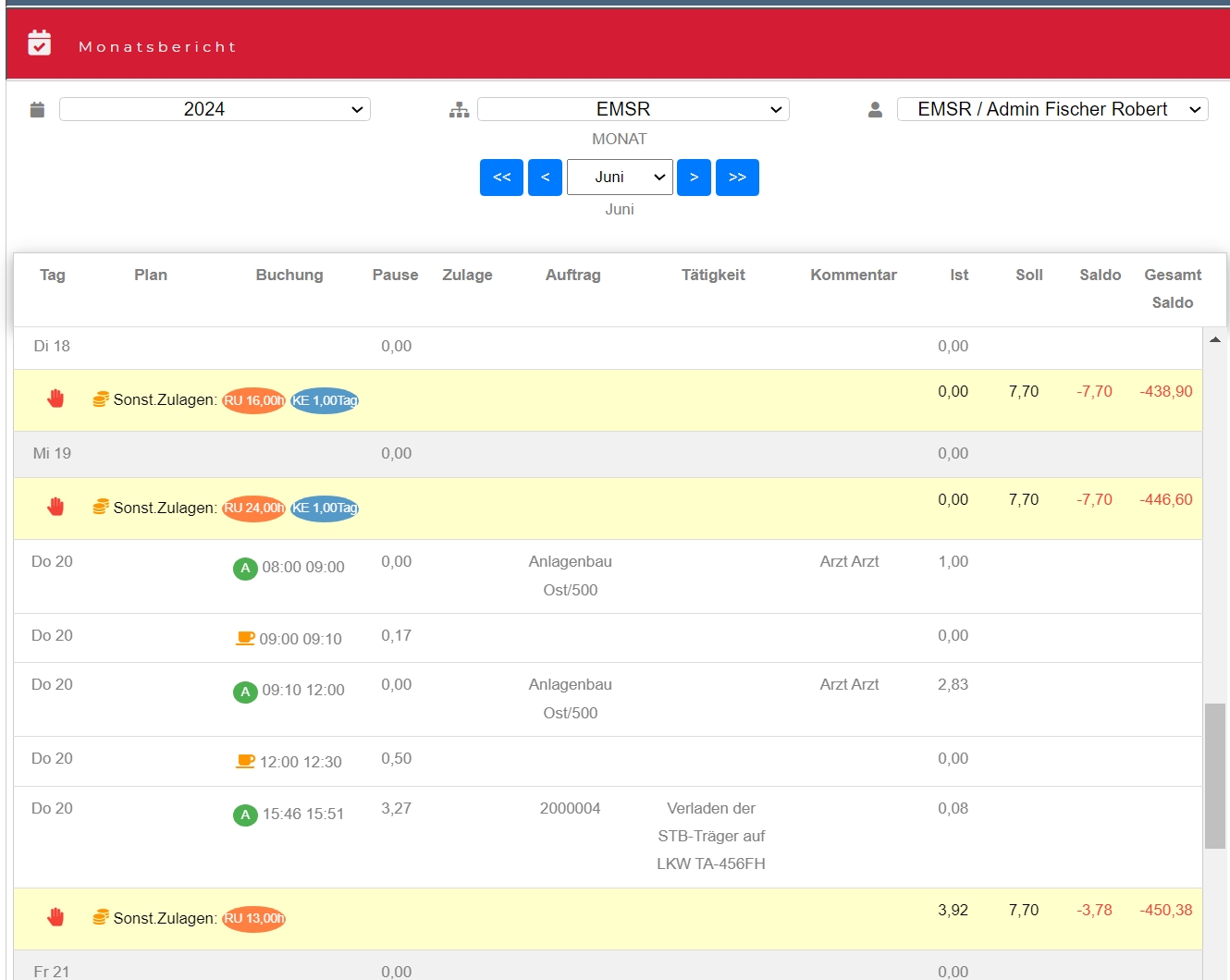Open the year dropdown showing 2024

(x=215, y=109)
